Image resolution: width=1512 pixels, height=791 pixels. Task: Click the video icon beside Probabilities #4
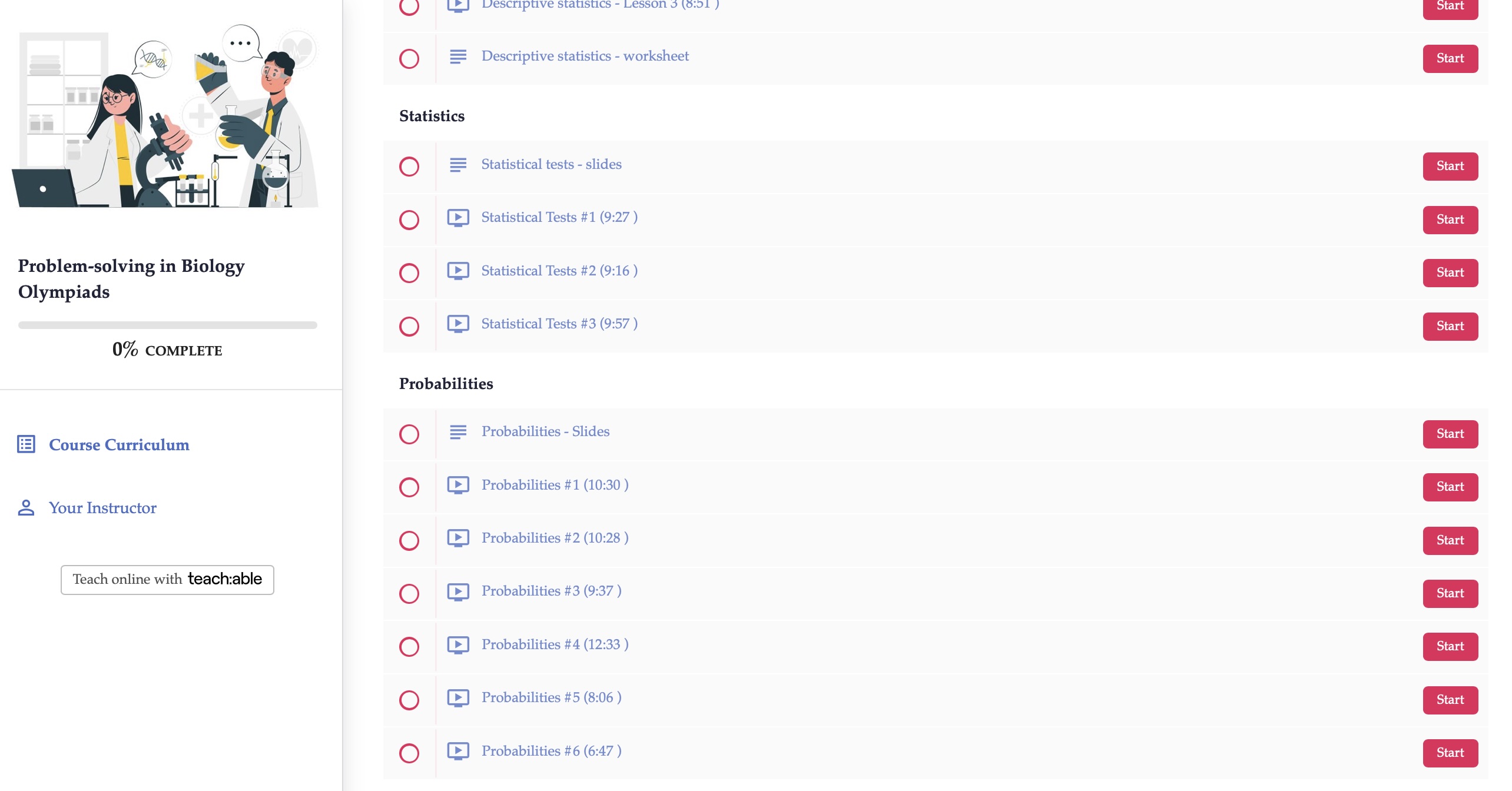[457, 644]
